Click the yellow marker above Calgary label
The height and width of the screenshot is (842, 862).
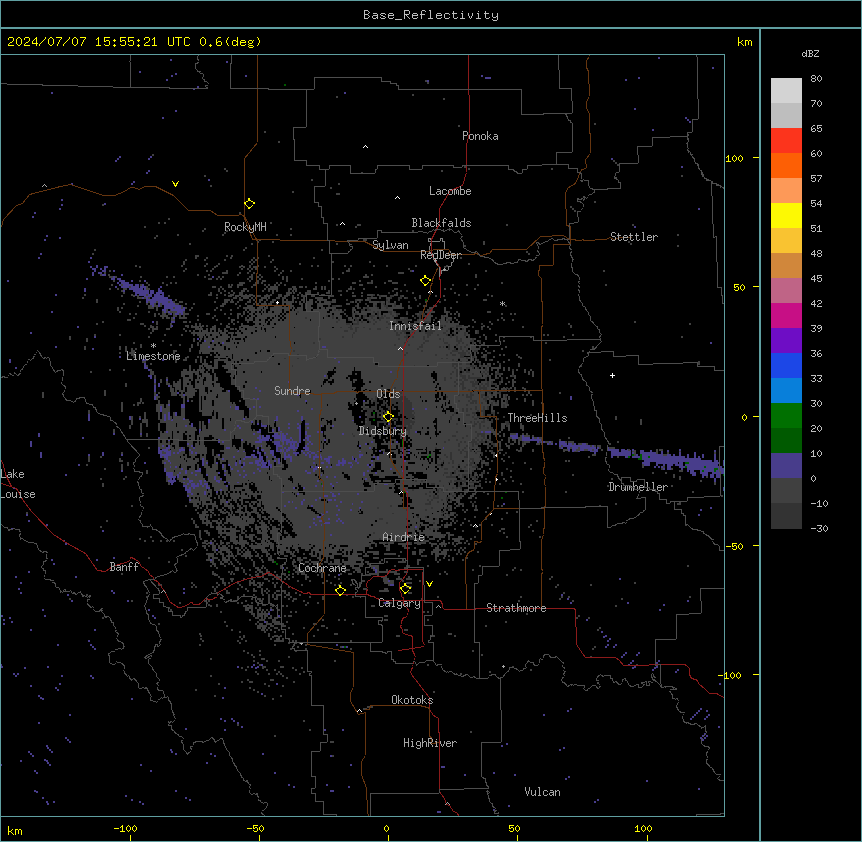405,589
